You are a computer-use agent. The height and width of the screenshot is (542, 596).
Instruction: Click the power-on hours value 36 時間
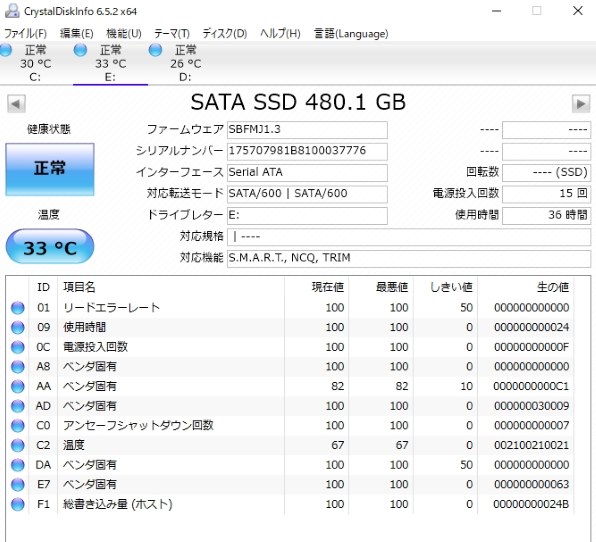[x=546, y=216]
